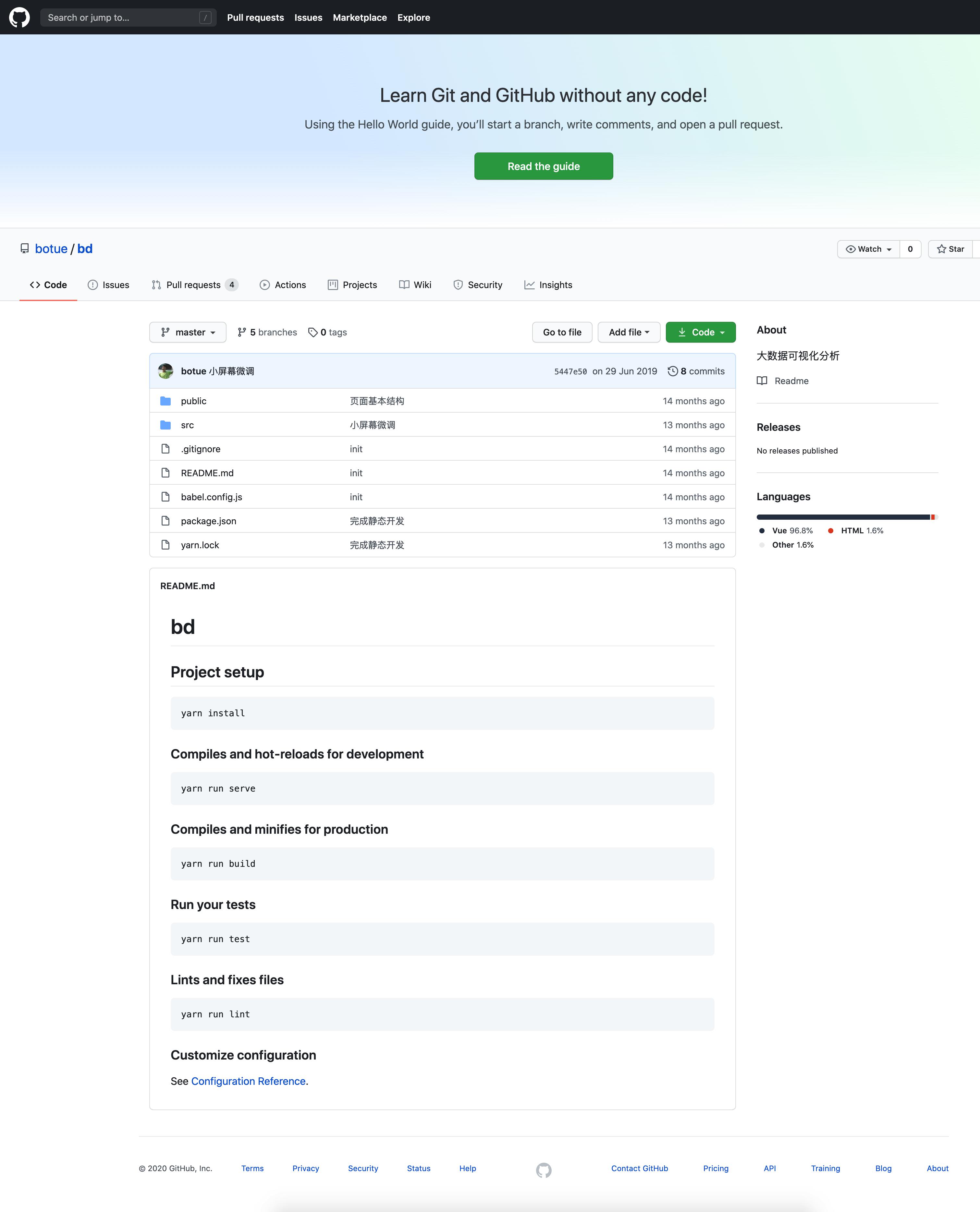Click the yarn.lock file icon
Image resolution: width=980 pixels, height=1212 pixels.
165,545
